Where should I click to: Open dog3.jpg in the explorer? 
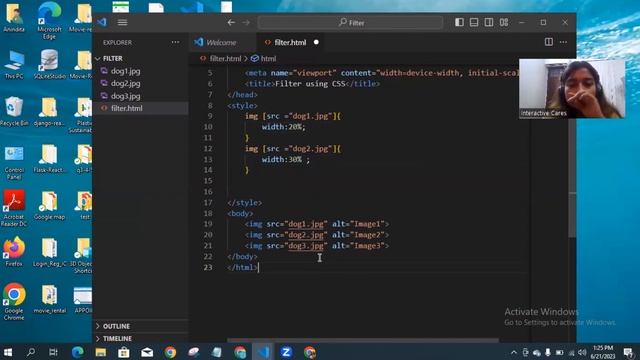pos(125,96)
